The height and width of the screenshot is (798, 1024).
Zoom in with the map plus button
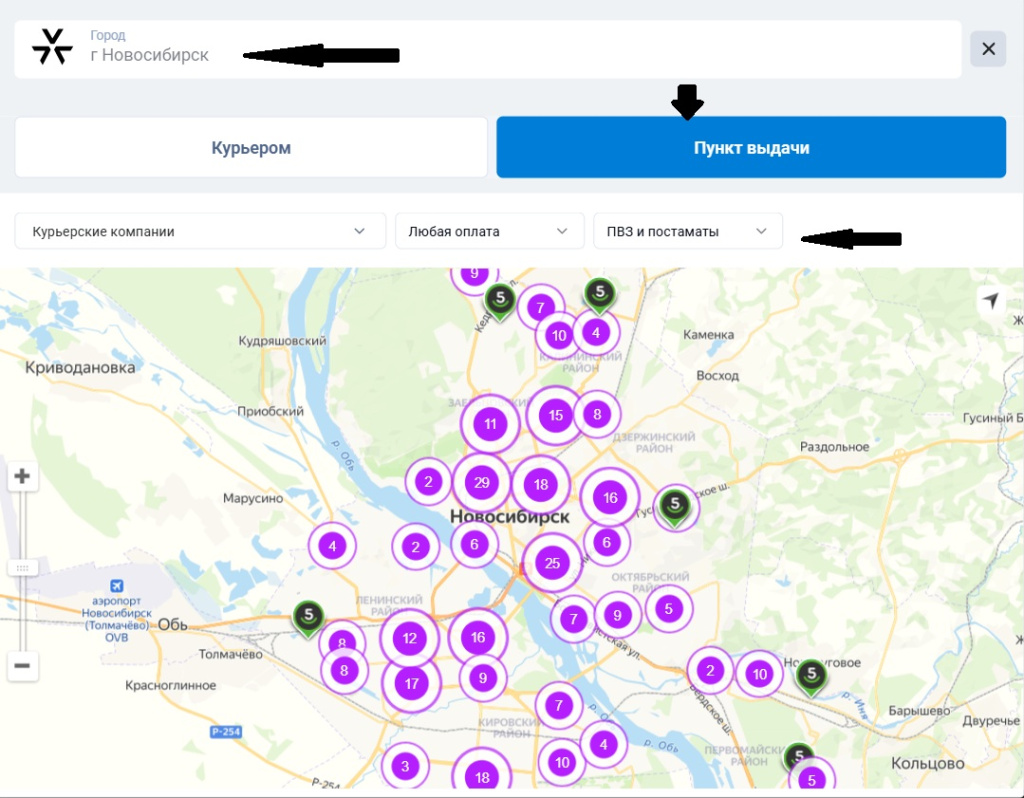pyautogui.click(x=22, y=477)
